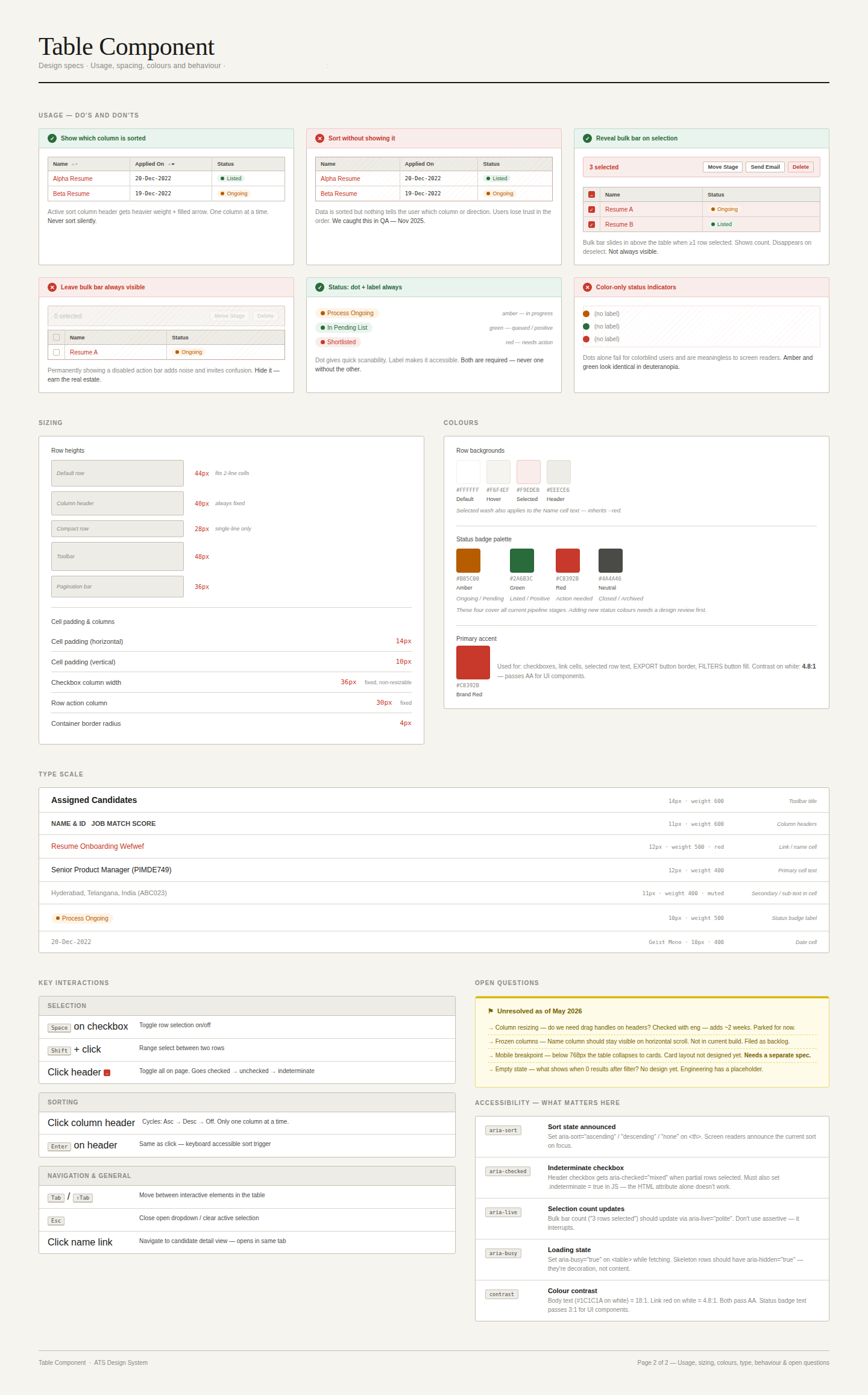The image size is (868, 1395).
Task: Click the aria-sort code tag
Action: pyautogui.click(x=503, y=1130)
